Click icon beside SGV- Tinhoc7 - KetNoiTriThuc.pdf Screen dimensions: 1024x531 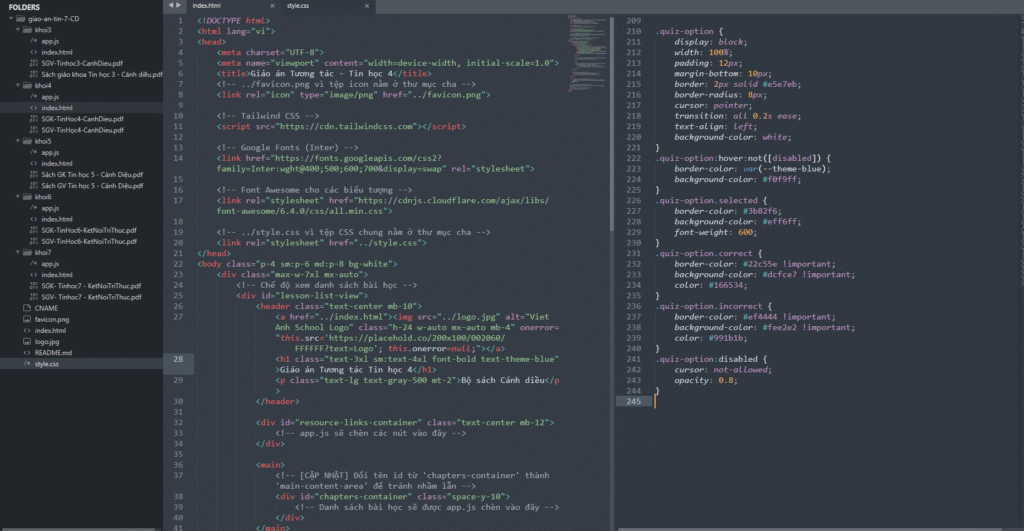[x=34, y=297]
